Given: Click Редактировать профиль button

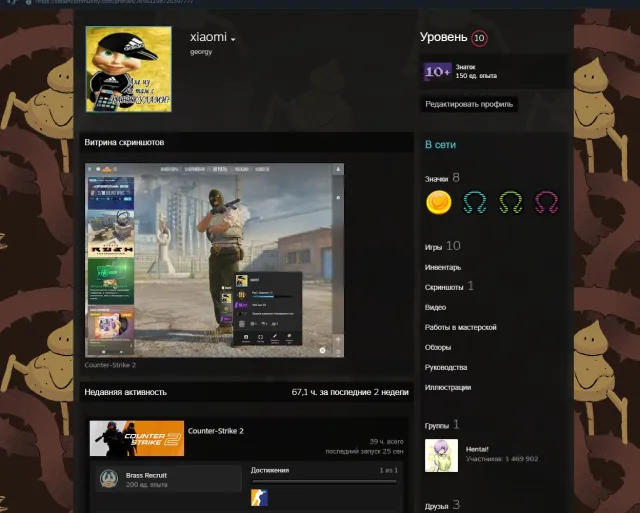Looking at the screenshot, I should tap(469, 104).
